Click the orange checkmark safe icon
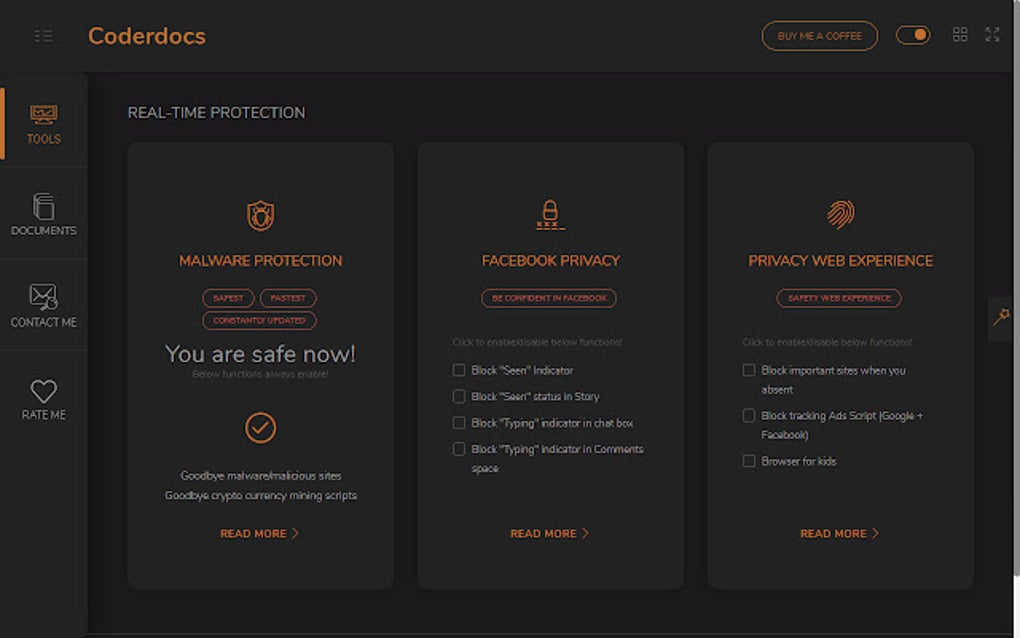Screen dimensions: 1020x638 [260, 428]
